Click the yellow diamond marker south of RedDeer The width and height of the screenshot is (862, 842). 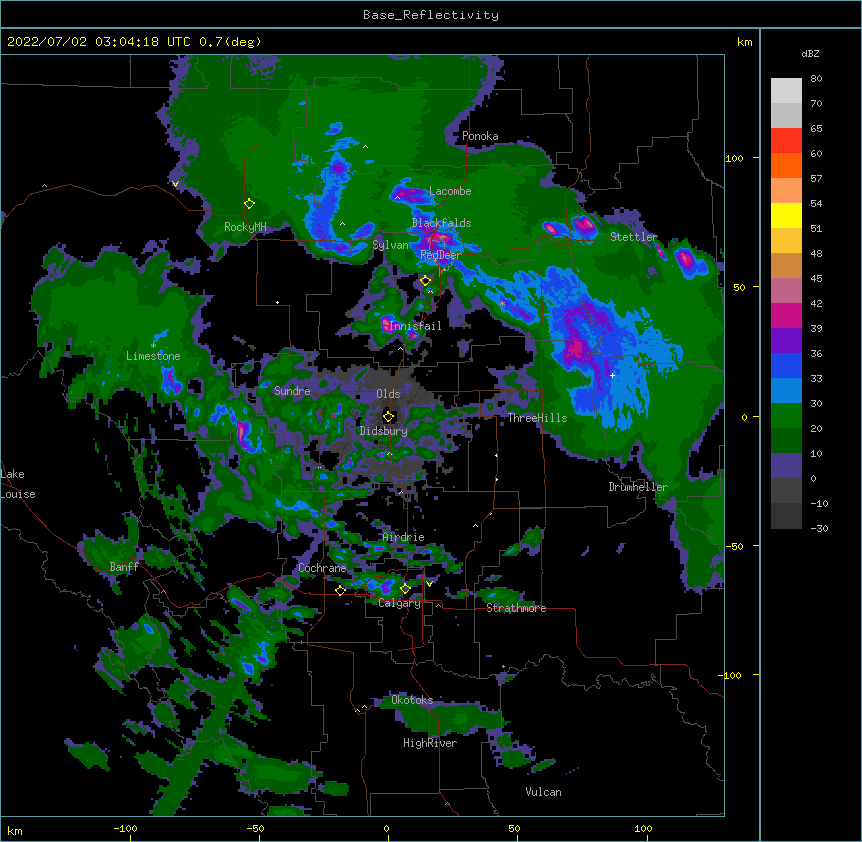(x=425, y=281)
